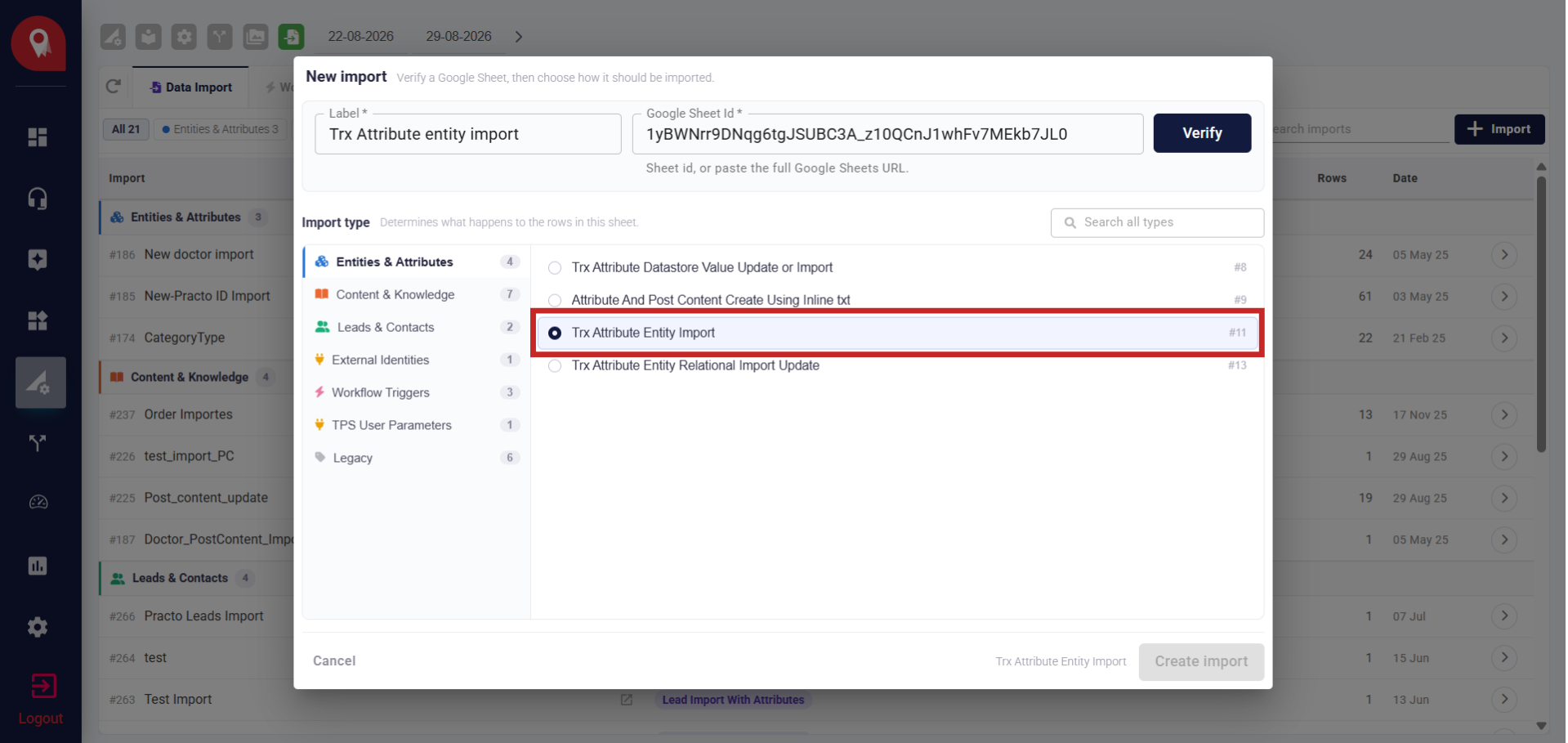The image size is (1568, 743).
Task: Select the Content & Knowledge import category
Action: pyautogui.click(x=417, y=294)
